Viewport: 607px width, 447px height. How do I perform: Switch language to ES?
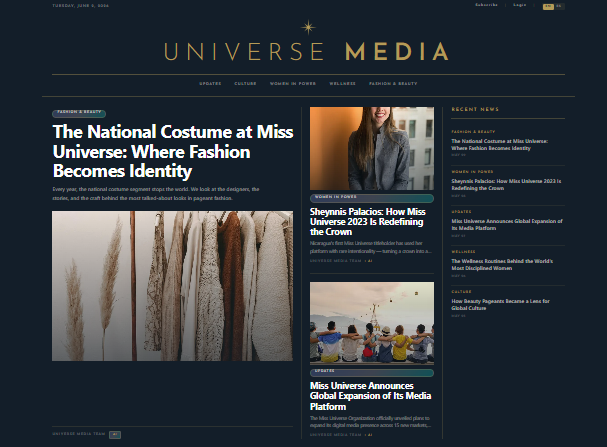pyautogui.click(x=559, y=6)
